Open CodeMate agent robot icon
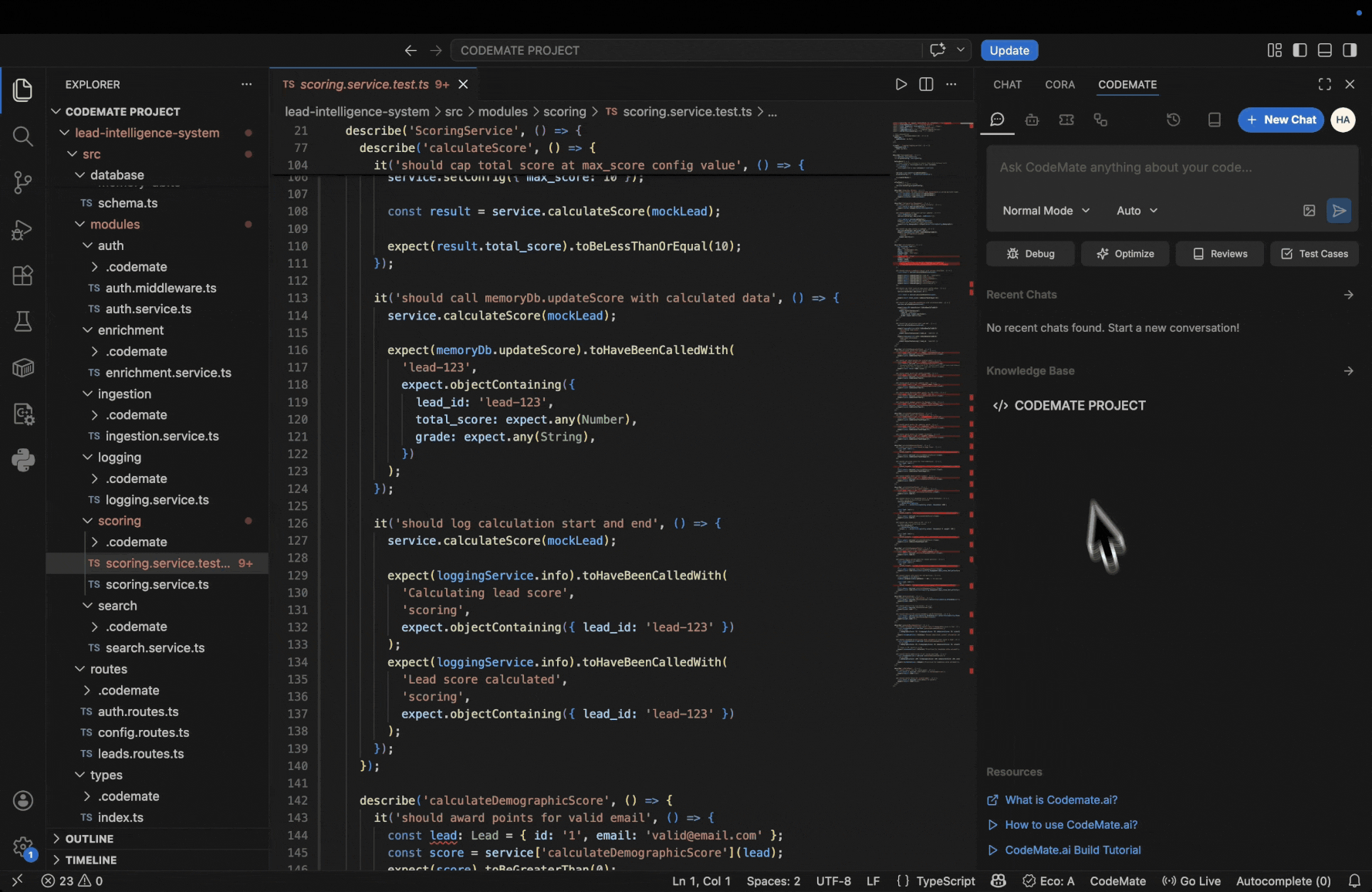This screenshot has width=1372, height=892. click(x=1032, y=120)
